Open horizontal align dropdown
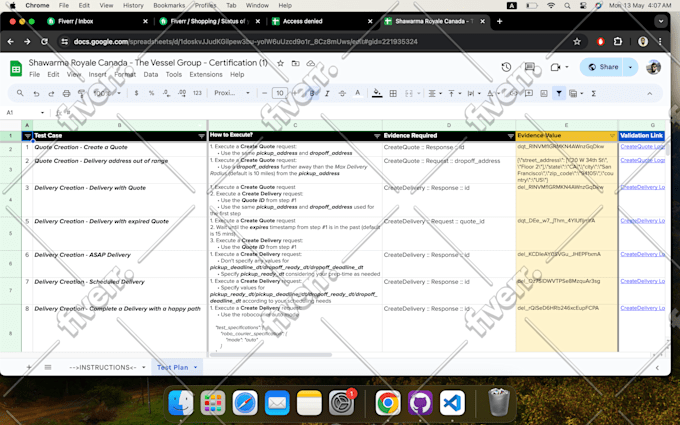Image resolution: width=680 pixels, height=425 pixels. point(434,93)
